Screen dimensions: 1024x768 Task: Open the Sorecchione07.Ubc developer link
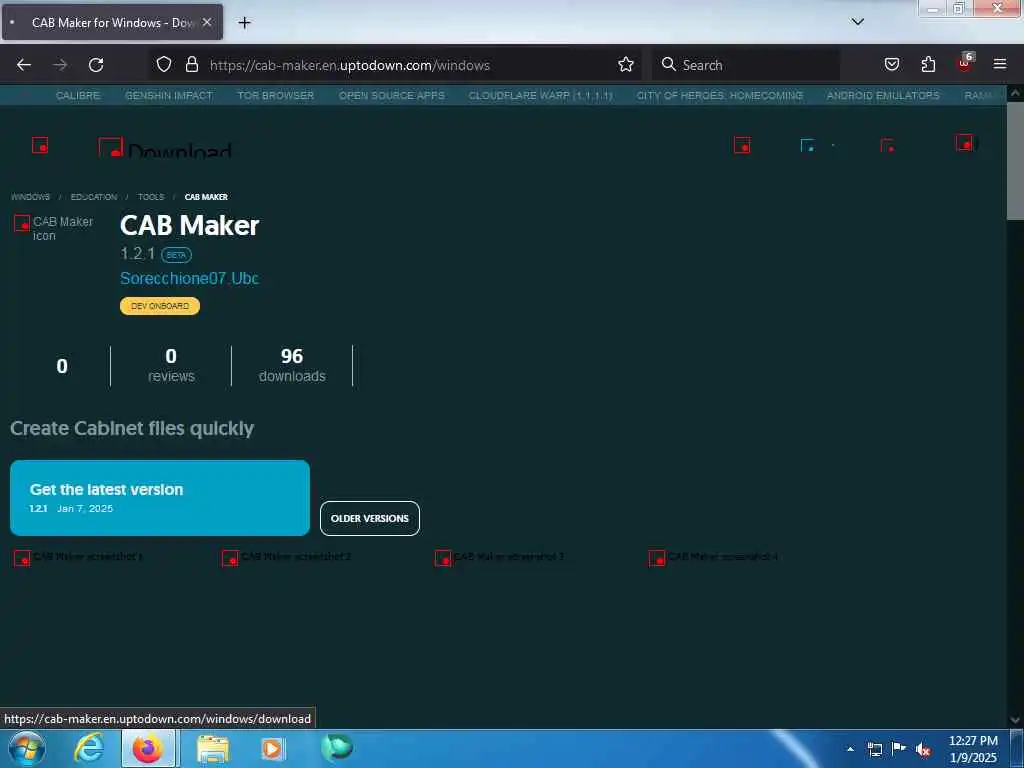click(x=189, y=278)
